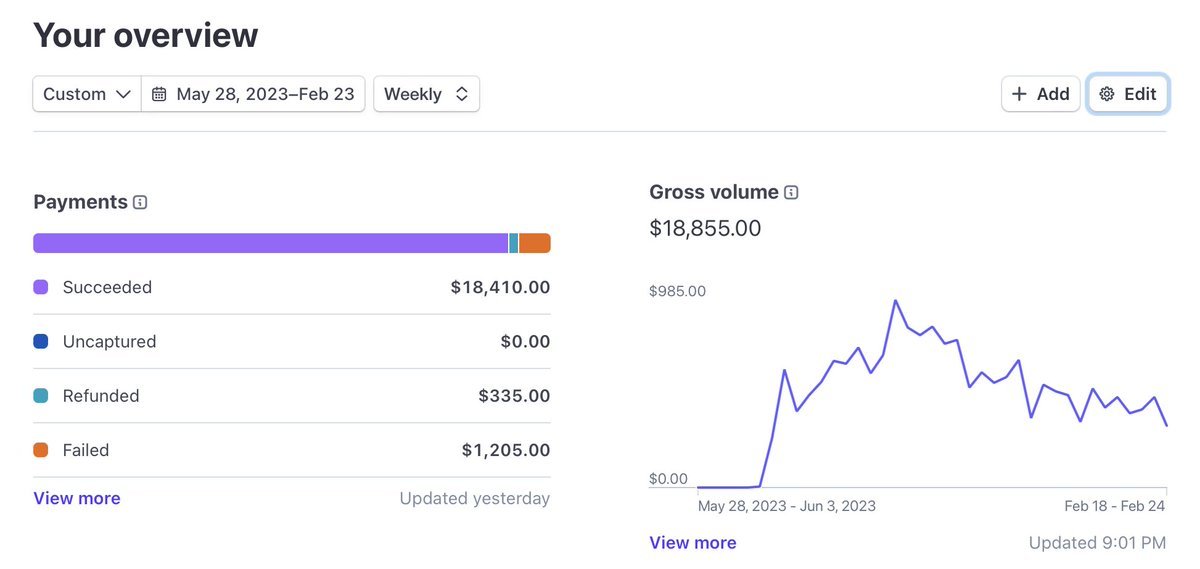Select the Succeeded payments row
Image resolution: width=1200 pixels, height=569 pixels.
(x=291, y=287)
